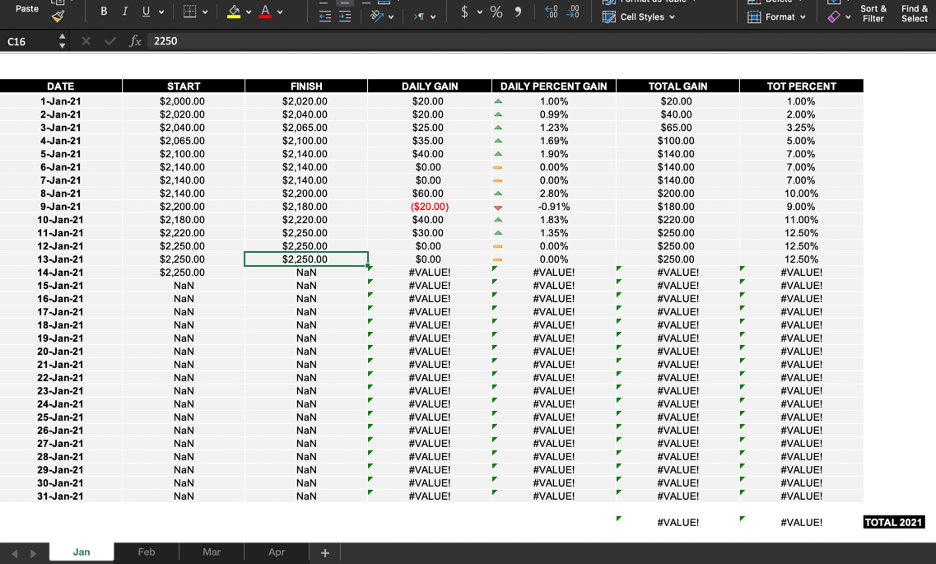Select the FINISH column header cell

306,86
